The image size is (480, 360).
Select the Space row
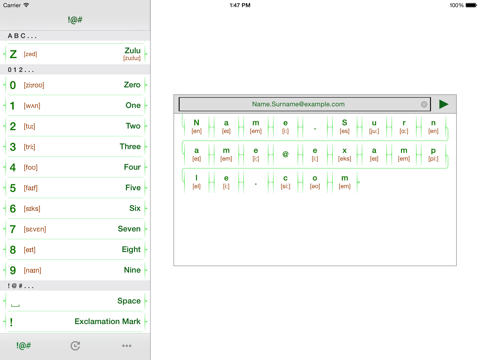pos(75,301)
